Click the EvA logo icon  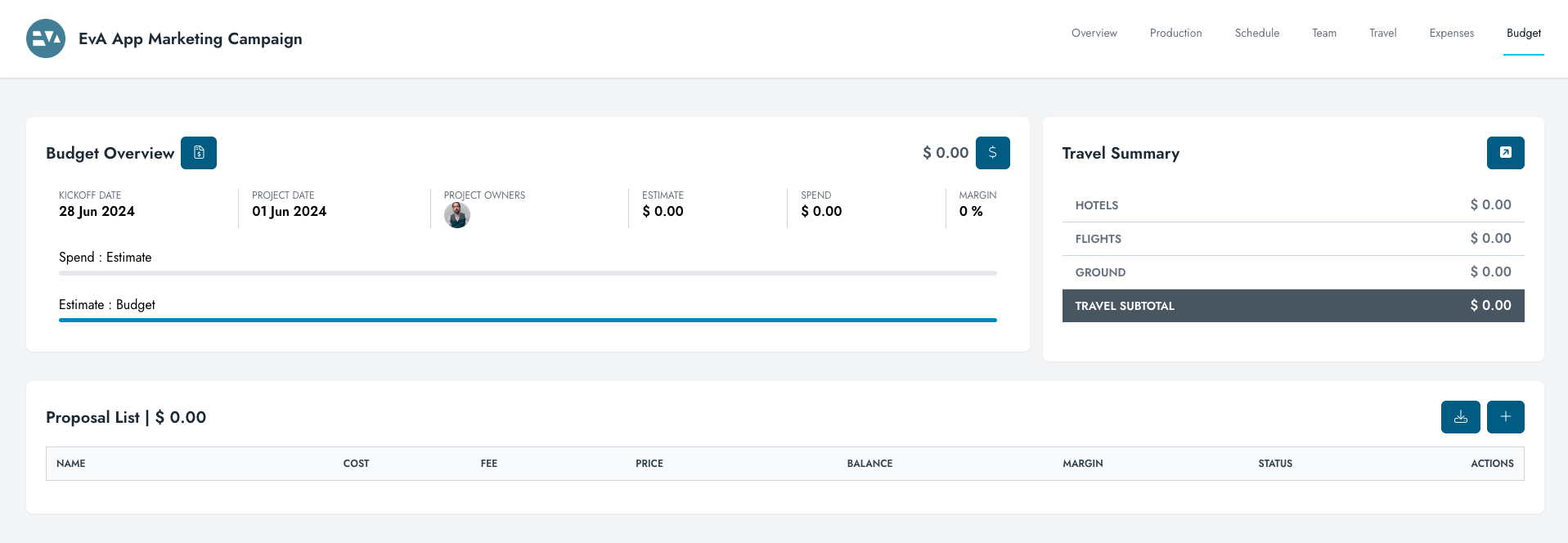(46, 38)
